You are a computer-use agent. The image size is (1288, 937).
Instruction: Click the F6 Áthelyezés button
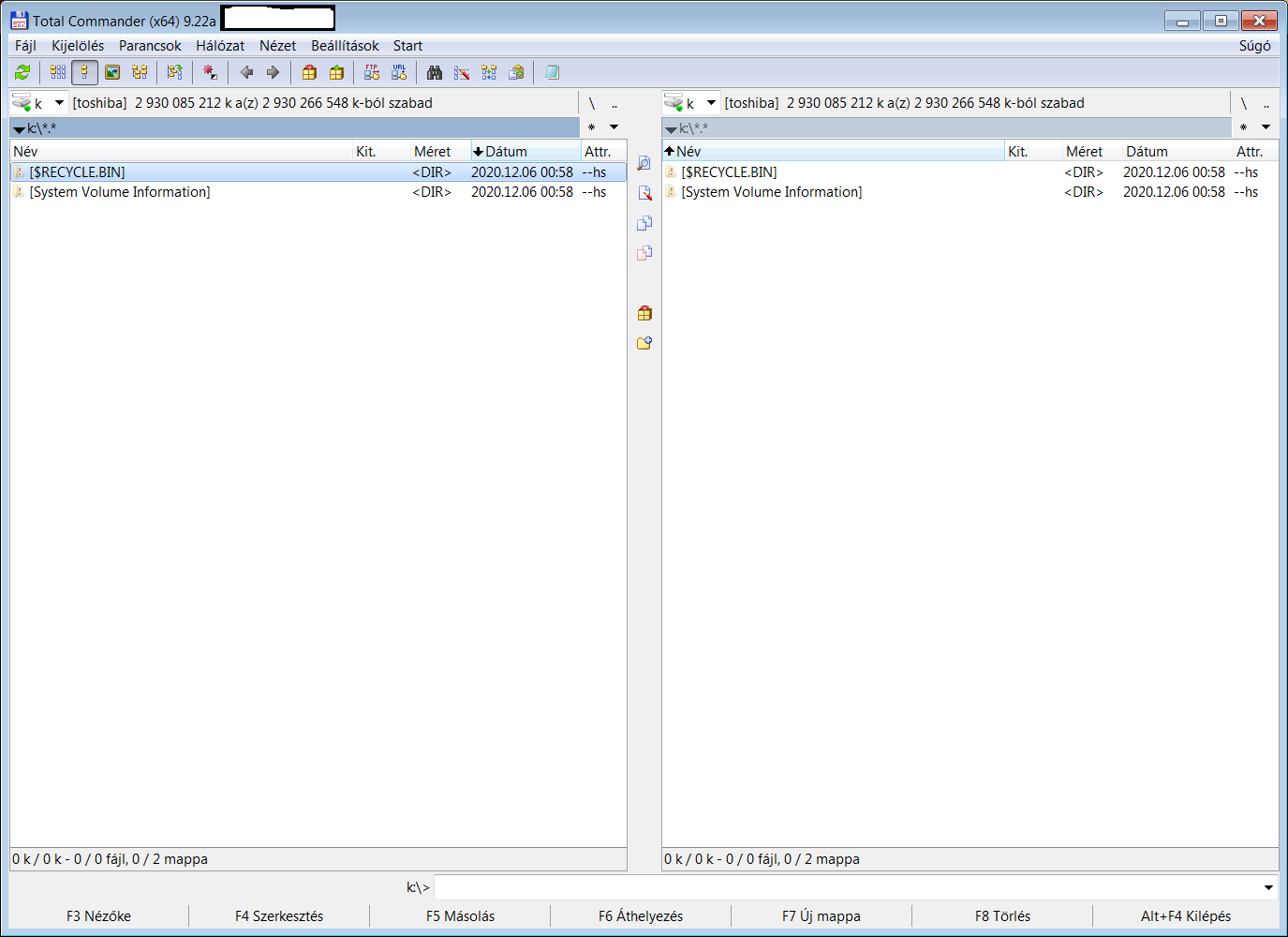pos(641,916)
